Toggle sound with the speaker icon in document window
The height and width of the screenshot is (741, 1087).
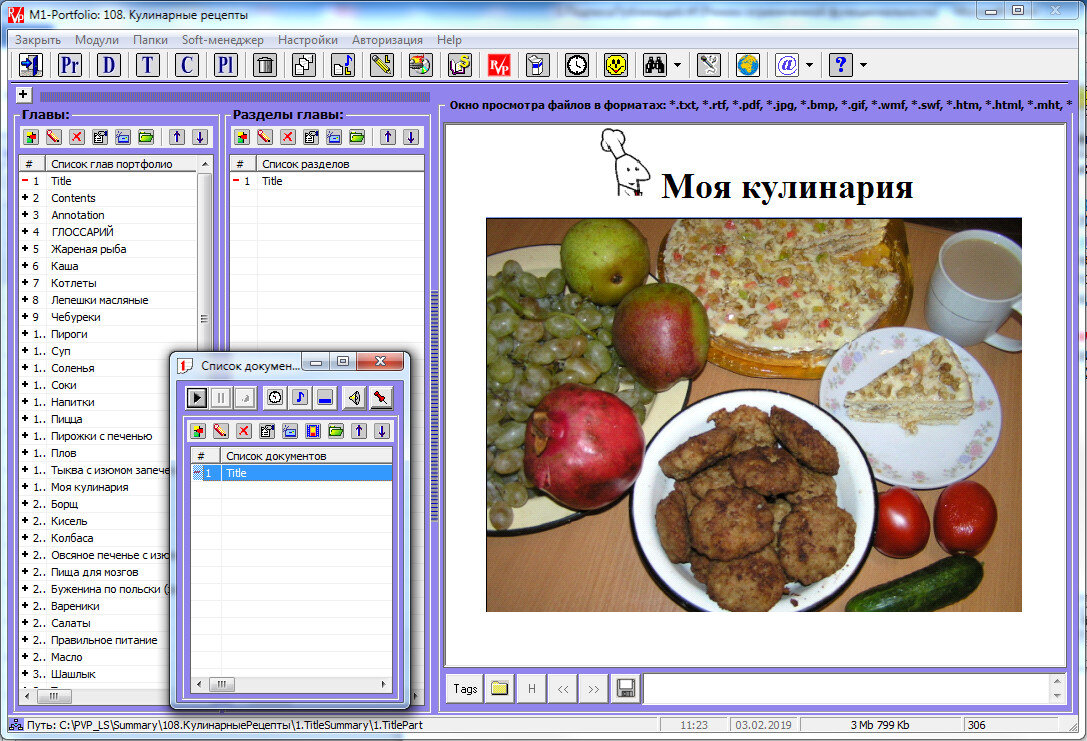353,397
